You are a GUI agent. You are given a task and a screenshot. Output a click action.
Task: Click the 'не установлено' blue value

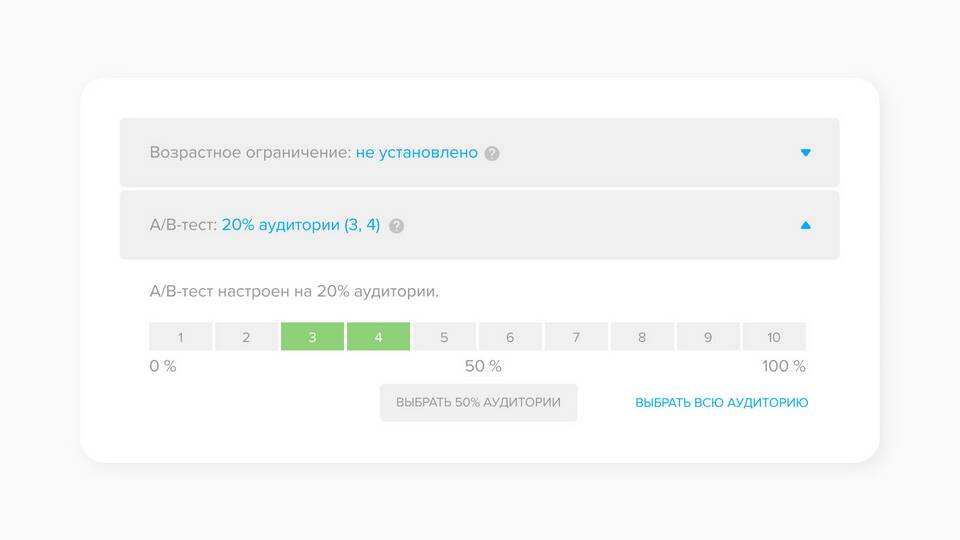416,152
